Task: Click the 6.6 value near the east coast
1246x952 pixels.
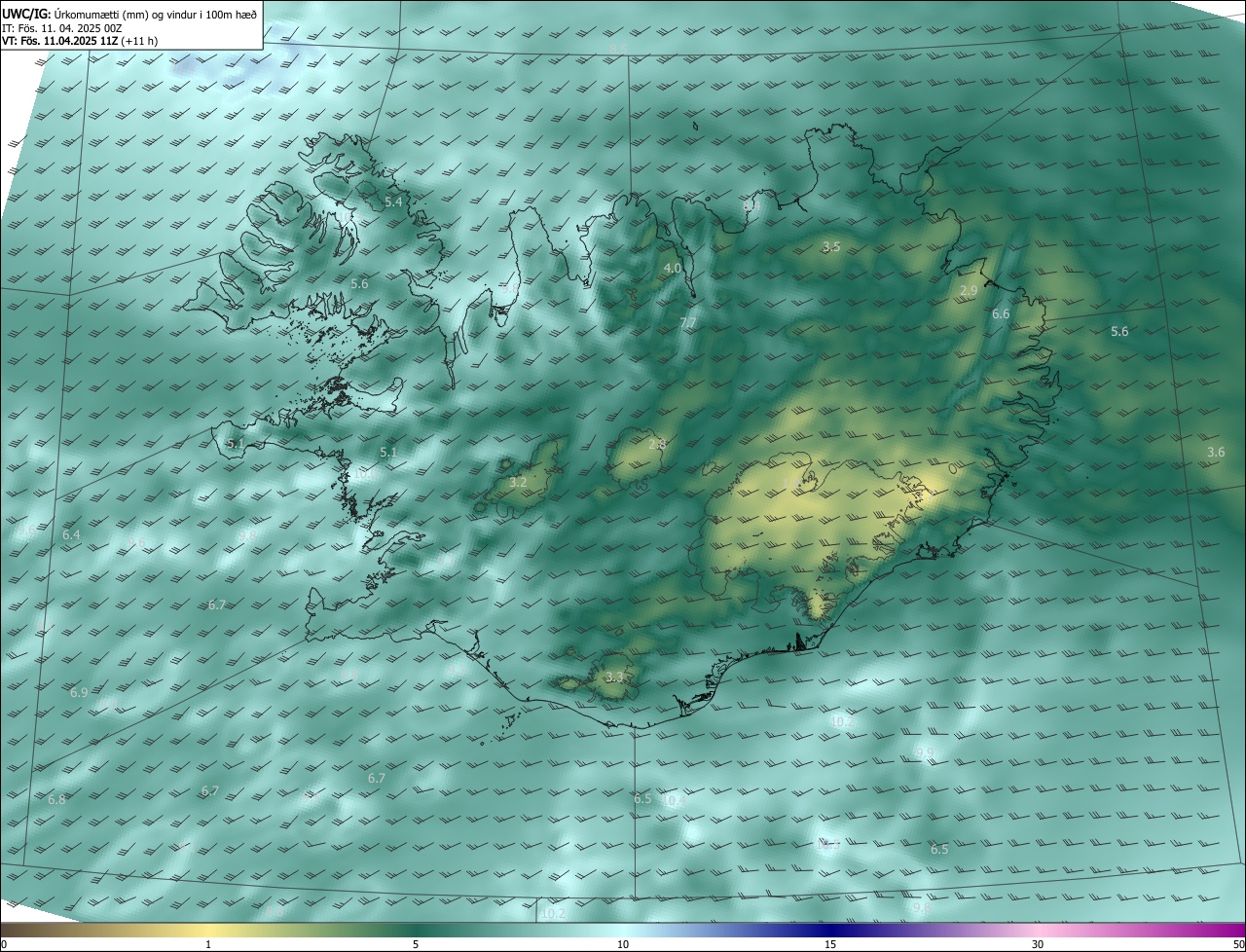Action: click(1001, 314)
